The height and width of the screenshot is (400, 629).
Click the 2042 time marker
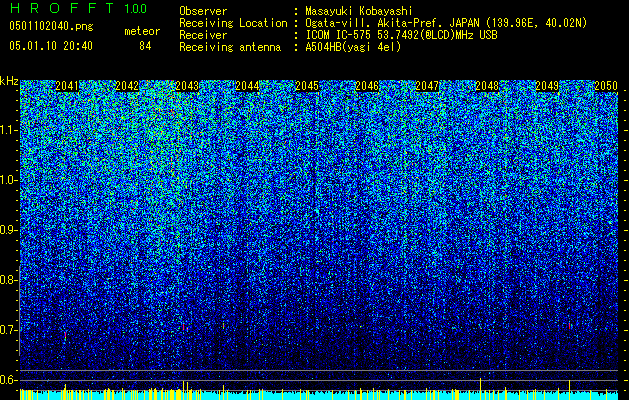tap(127, 86)
